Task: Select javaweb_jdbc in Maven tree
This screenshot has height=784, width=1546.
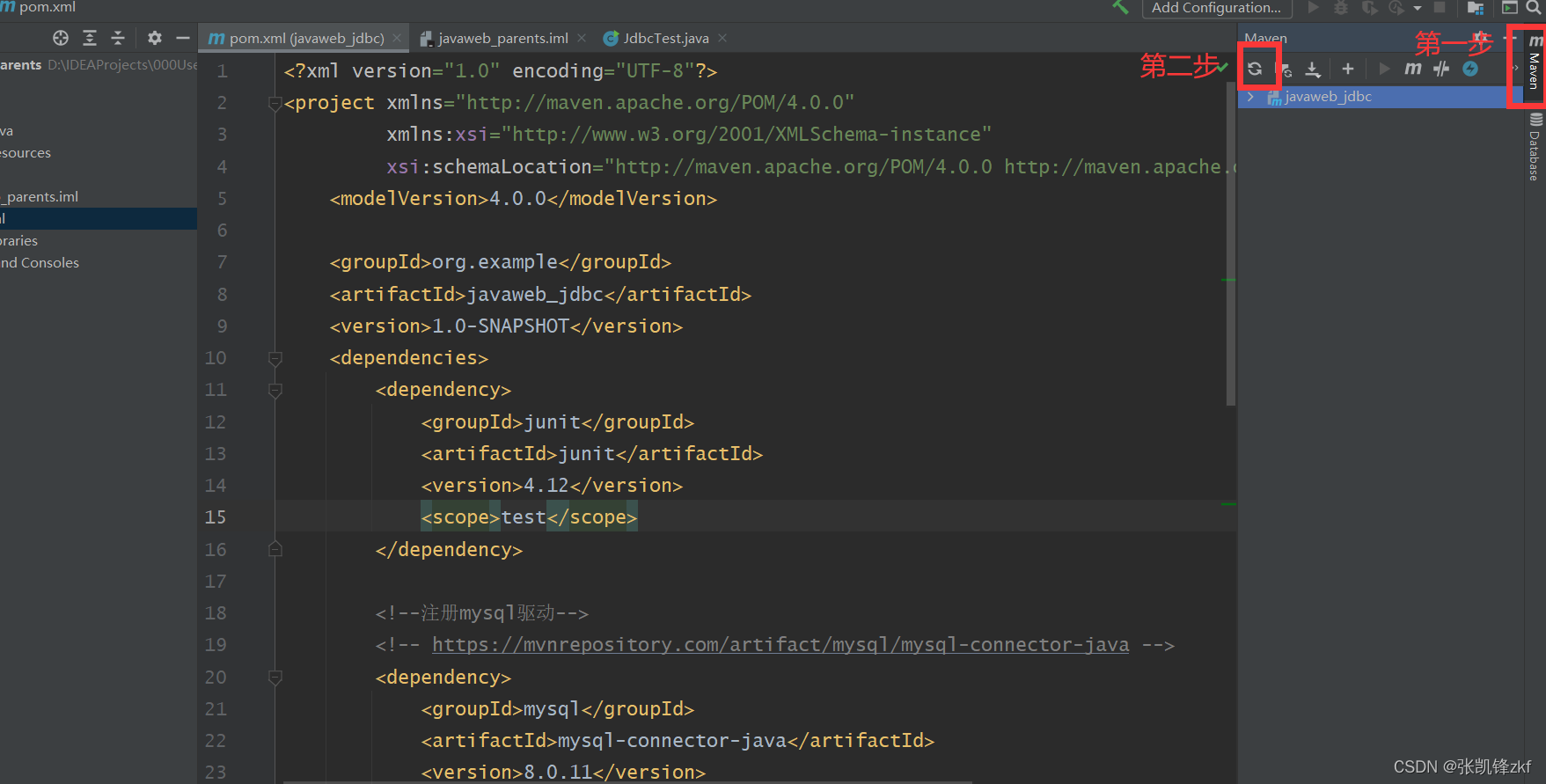Action: click(1328, 97)
